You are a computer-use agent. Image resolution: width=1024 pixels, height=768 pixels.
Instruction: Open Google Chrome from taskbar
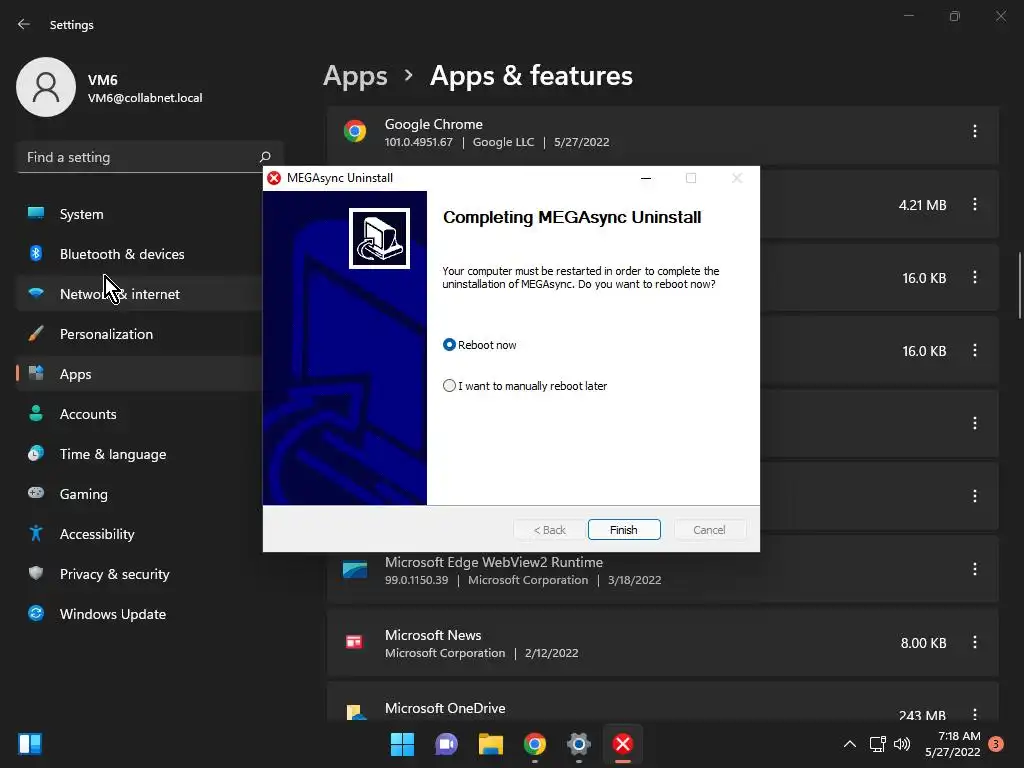[535, 744]
